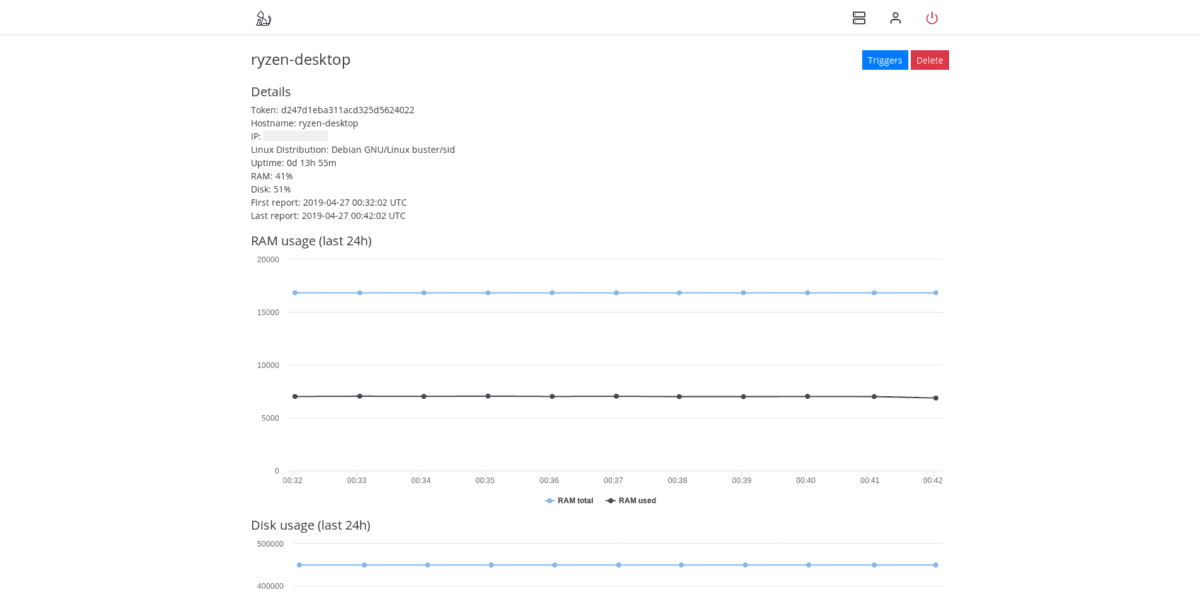Select the first data point on the disk chart line

point(299,565)
